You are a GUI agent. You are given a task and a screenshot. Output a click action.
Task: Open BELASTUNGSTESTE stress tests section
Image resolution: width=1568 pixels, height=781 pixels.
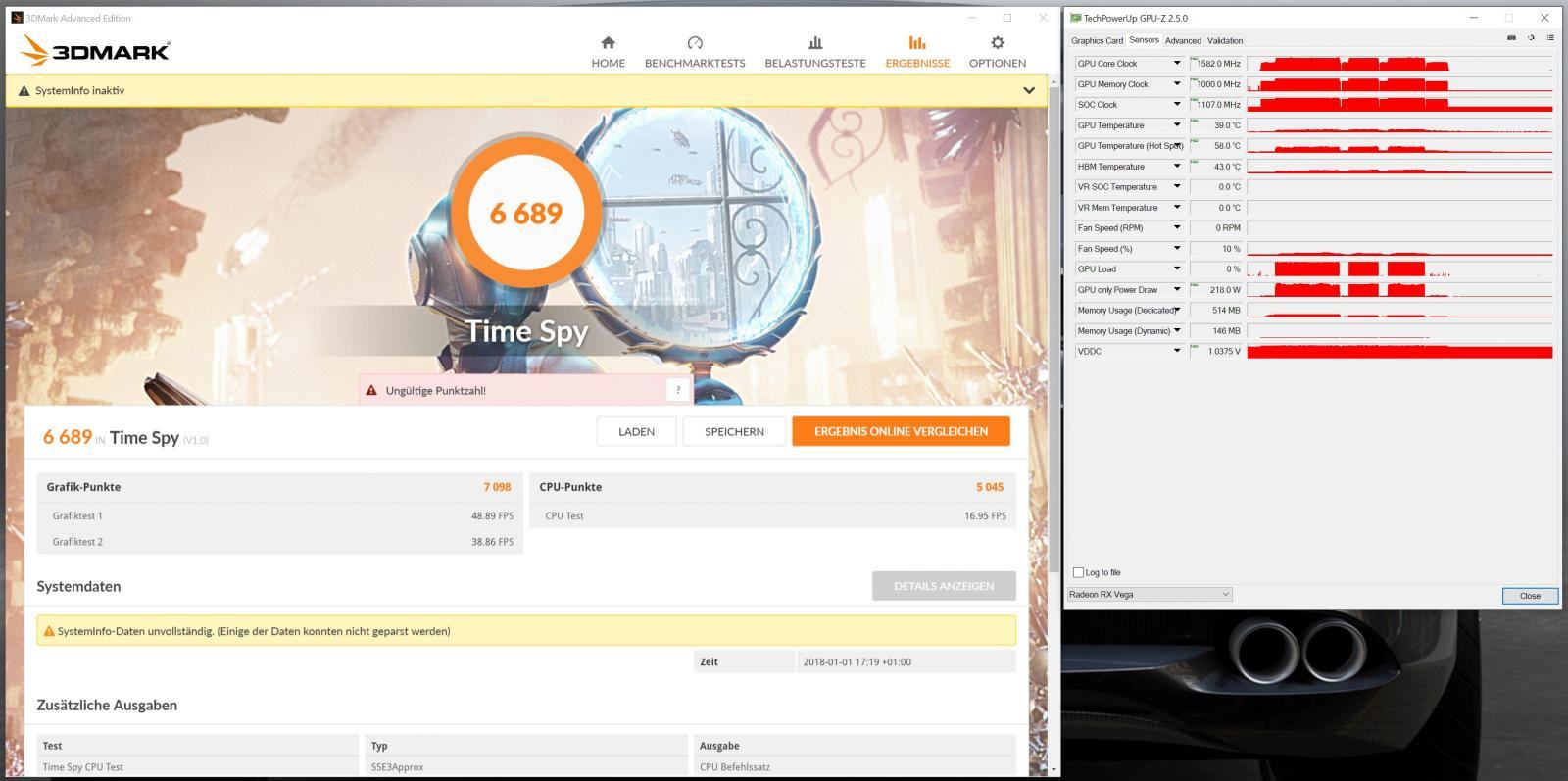coord(815,52)
